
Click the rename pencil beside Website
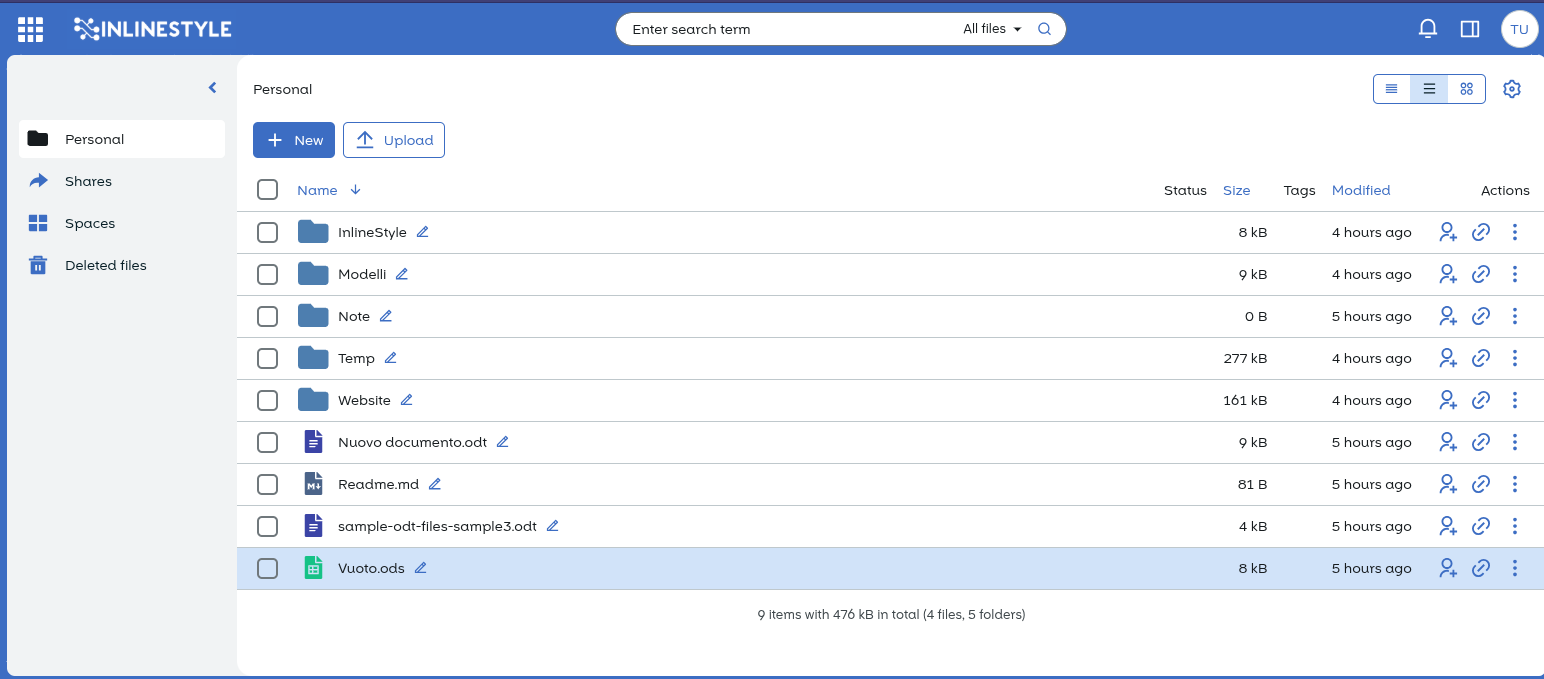tap(407, 400)
